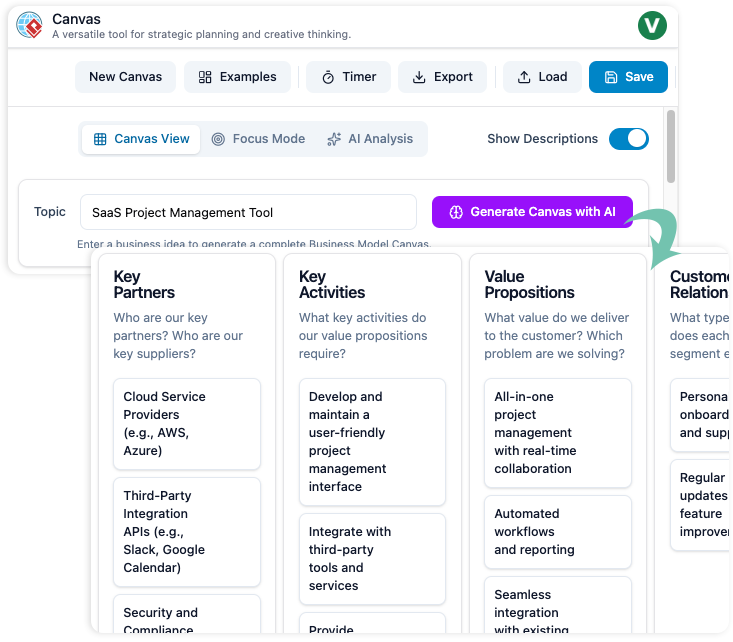This screenshot has height=642, width=733.
Task: Select the Automated workflows and reporting card
Action: [557, 531]
